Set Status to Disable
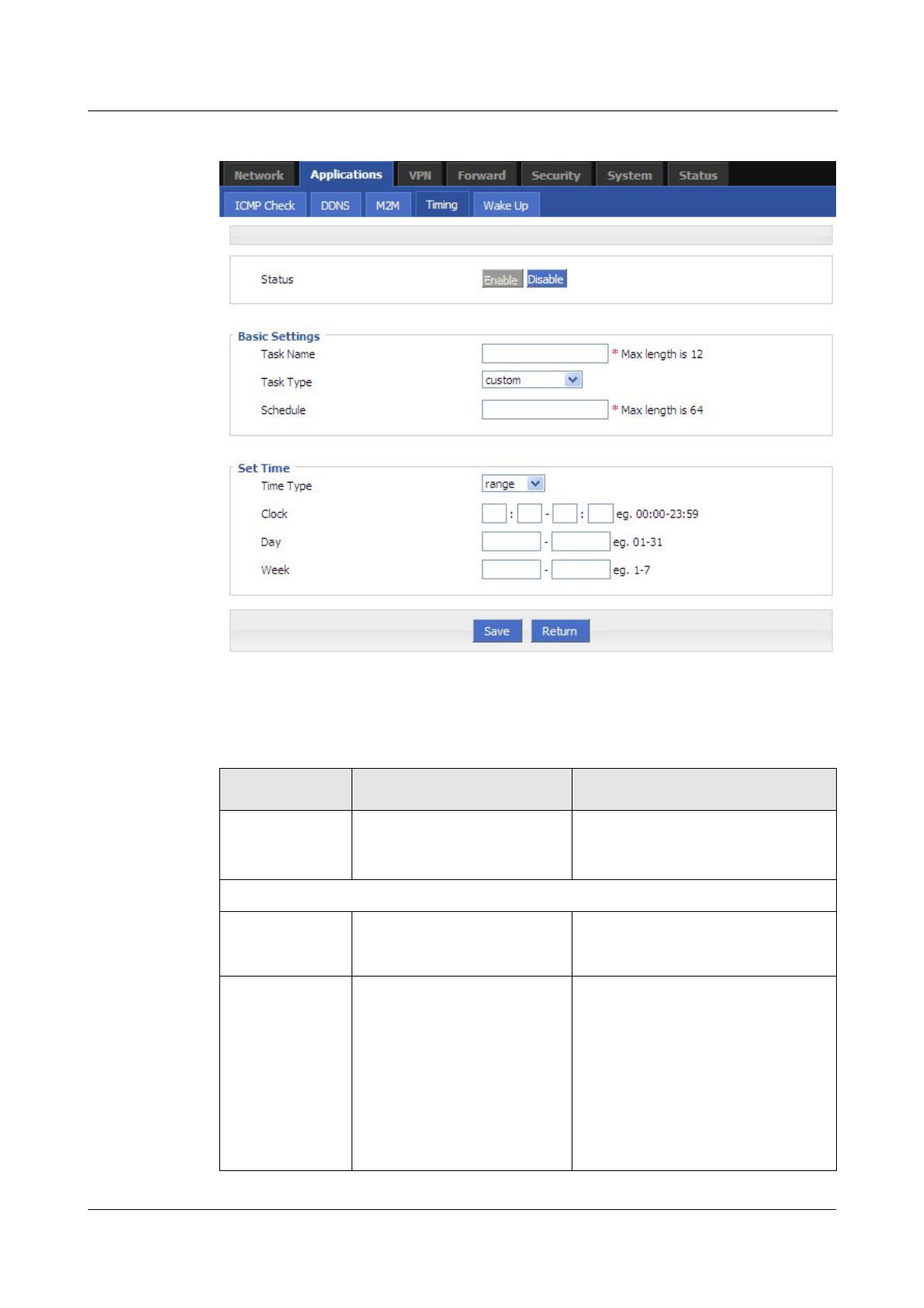Screen dimensions: 924x1308 [x=546, y=279]
